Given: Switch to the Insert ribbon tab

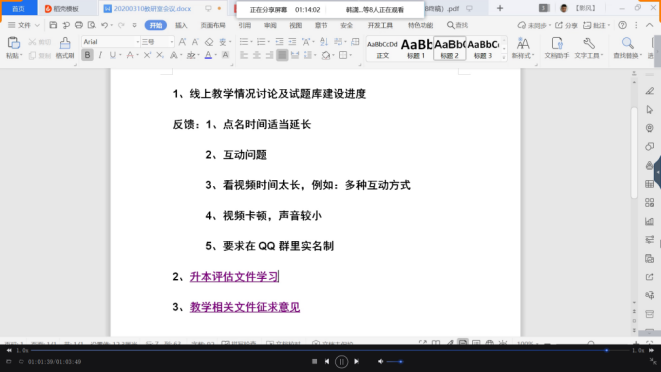Looking at the screenshot, I should coord(181,25).
